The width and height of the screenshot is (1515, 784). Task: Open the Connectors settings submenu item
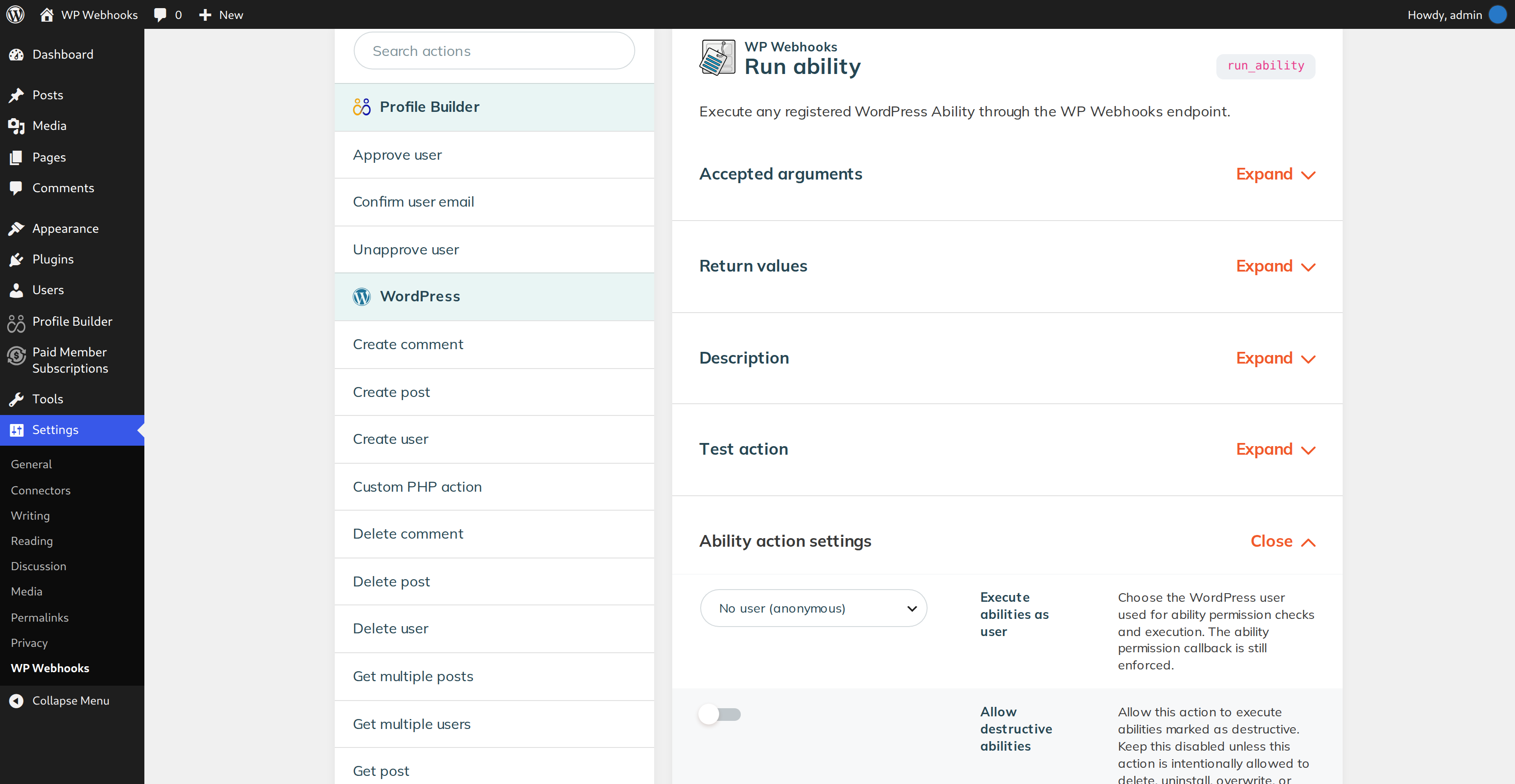[x=41, y=490]
